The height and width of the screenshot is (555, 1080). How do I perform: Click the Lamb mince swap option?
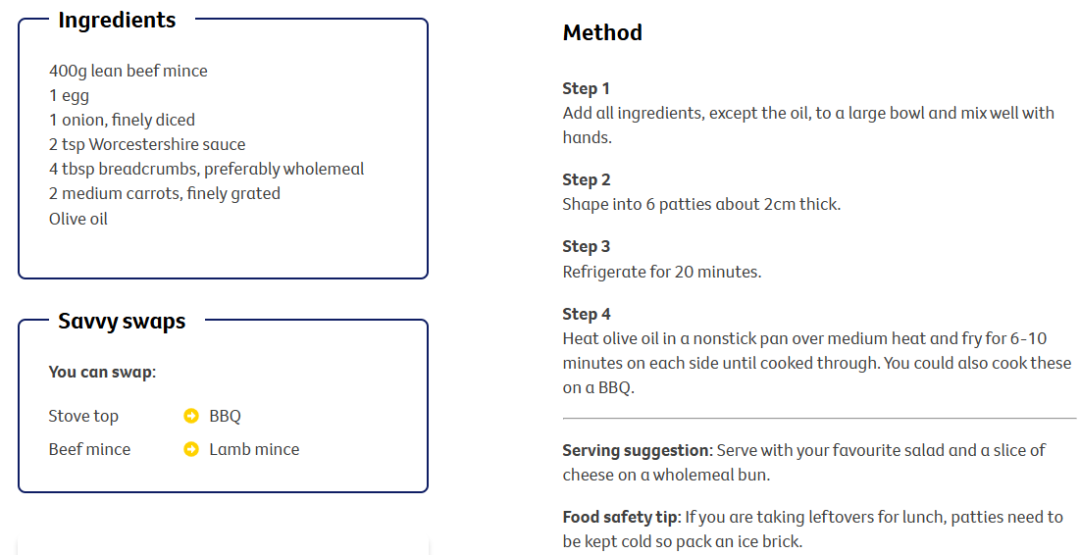pyautogui.click(x=254, y=449)
